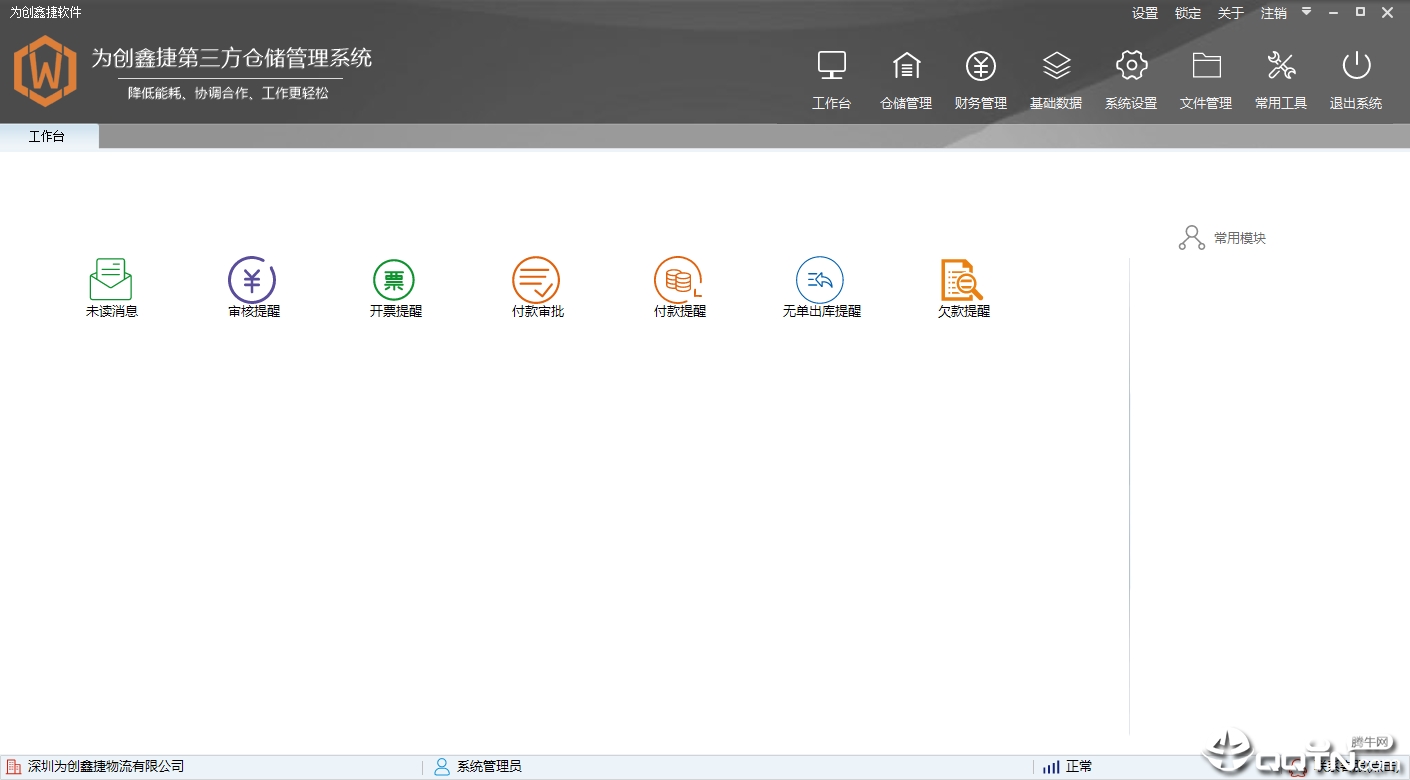Open 无单出库提醒 reminder
Screen dimensions: 1410x780
821,289
